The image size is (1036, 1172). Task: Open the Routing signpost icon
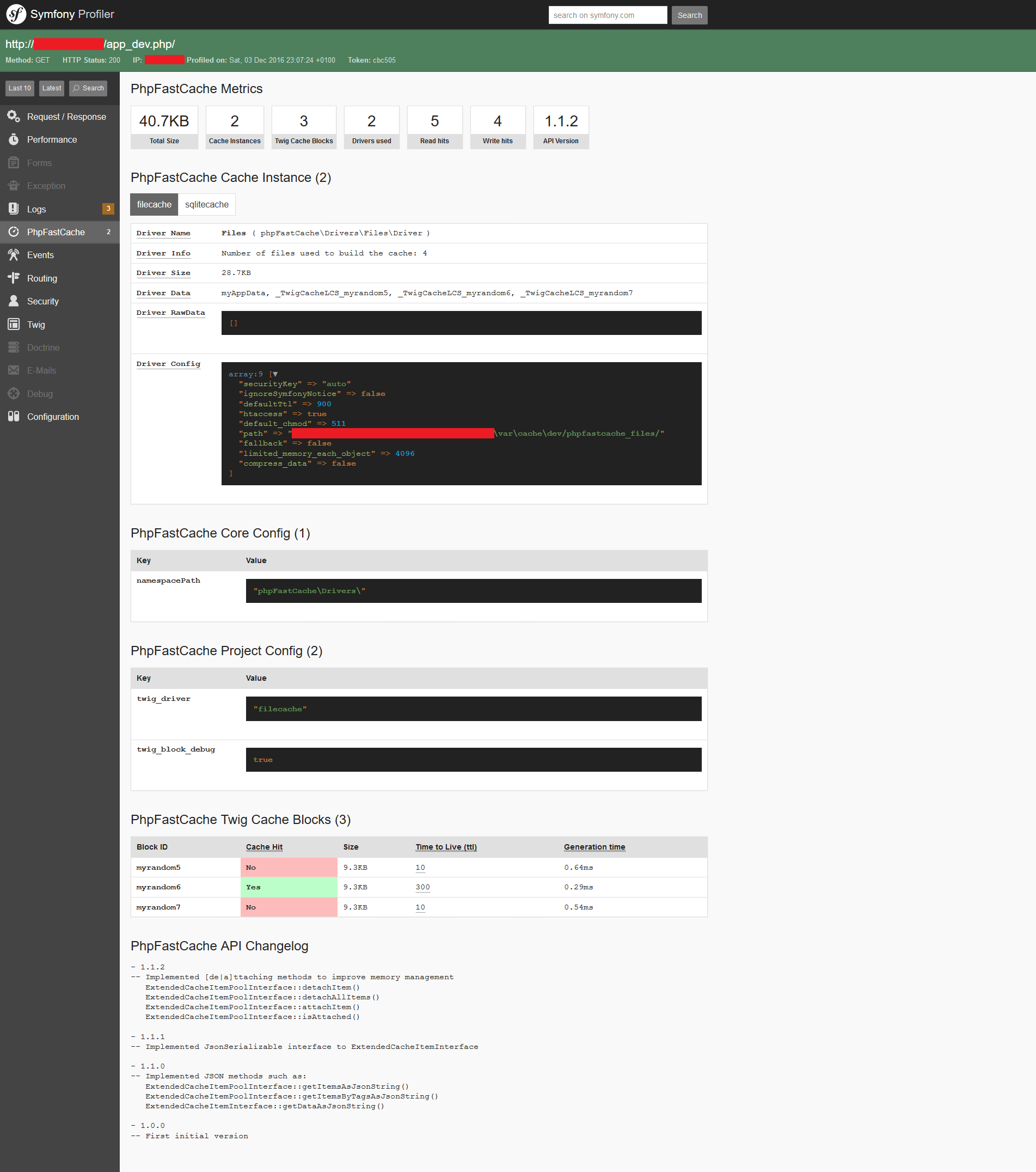(x=14, y=278)
